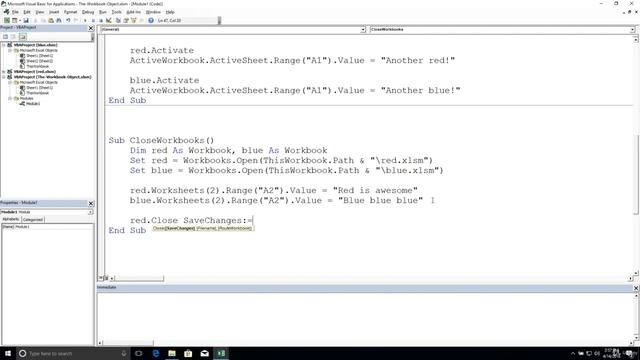The height and width of the screenshot is (360, 640).
Task: Collapse the first VBAProject tree node
Action: coord(4,45)
